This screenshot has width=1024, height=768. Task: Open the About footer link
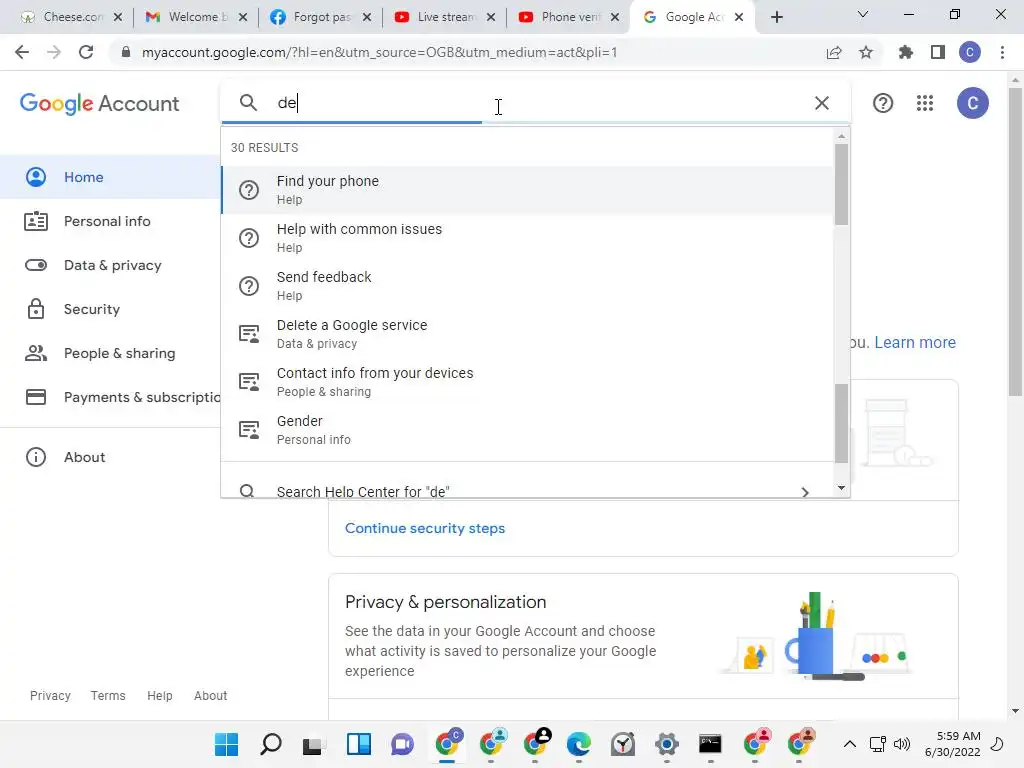[210, 696]
